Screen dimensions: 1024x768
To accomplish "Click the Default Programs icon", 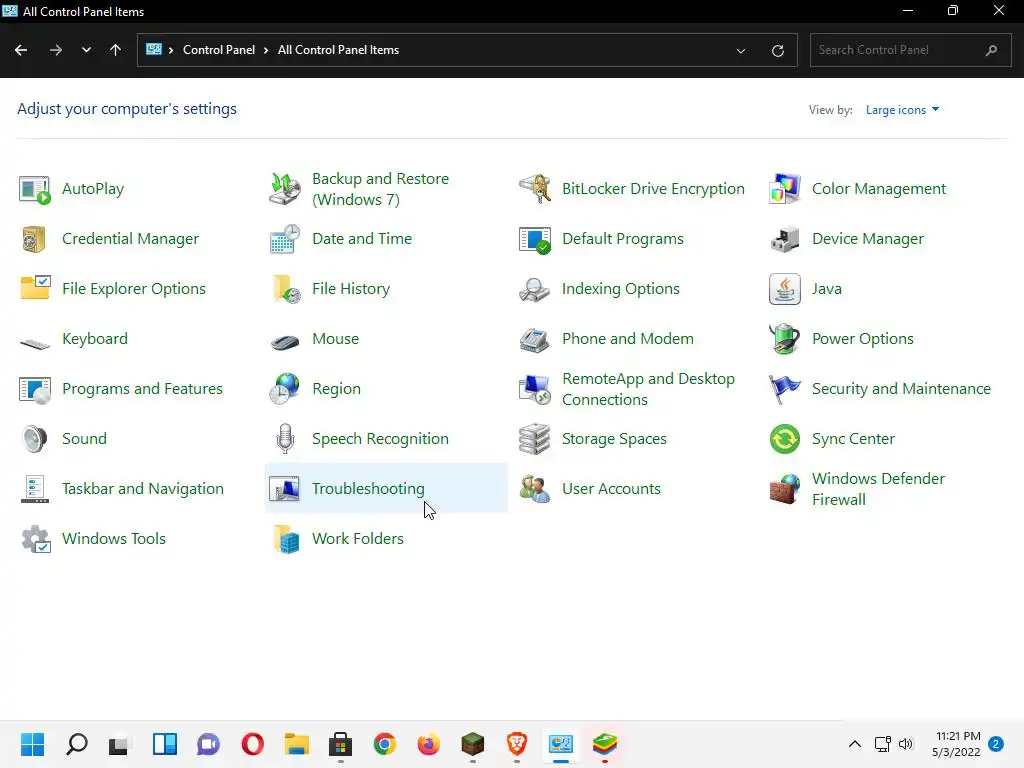I will (535, 239).
